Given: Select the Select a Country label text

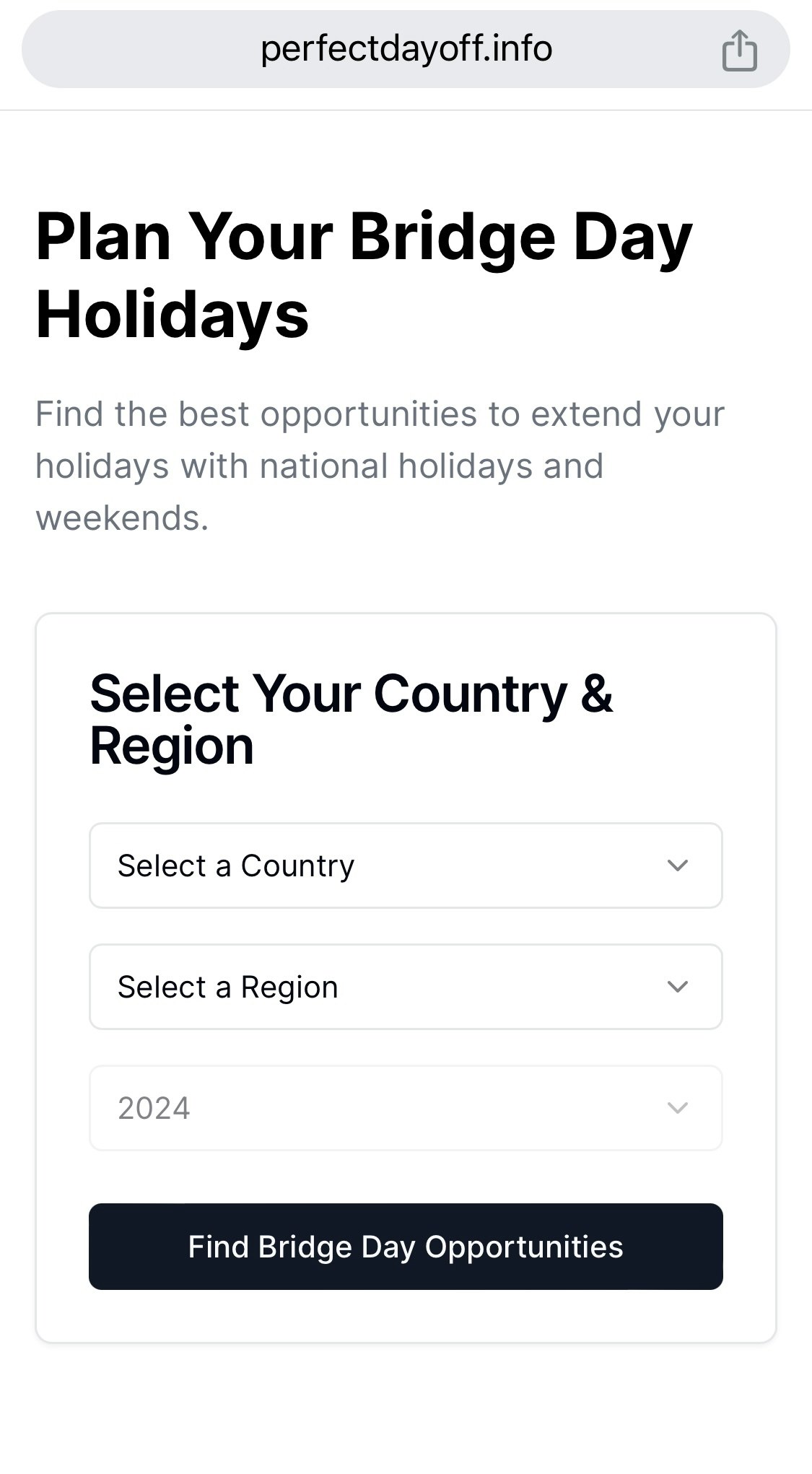Looking at the screenshot, I should pyautogui.click(x=236, y=865).
